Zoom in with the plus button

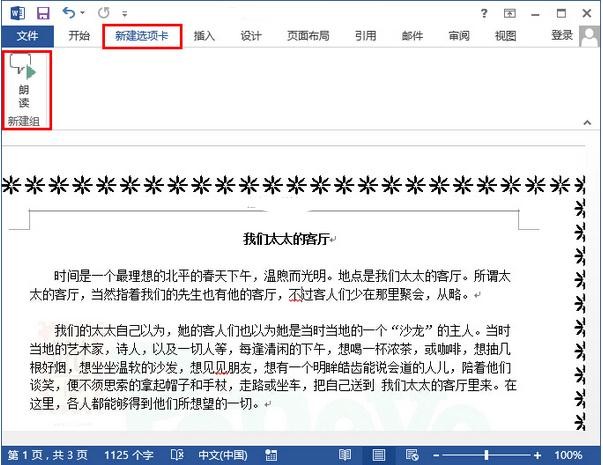537,456
